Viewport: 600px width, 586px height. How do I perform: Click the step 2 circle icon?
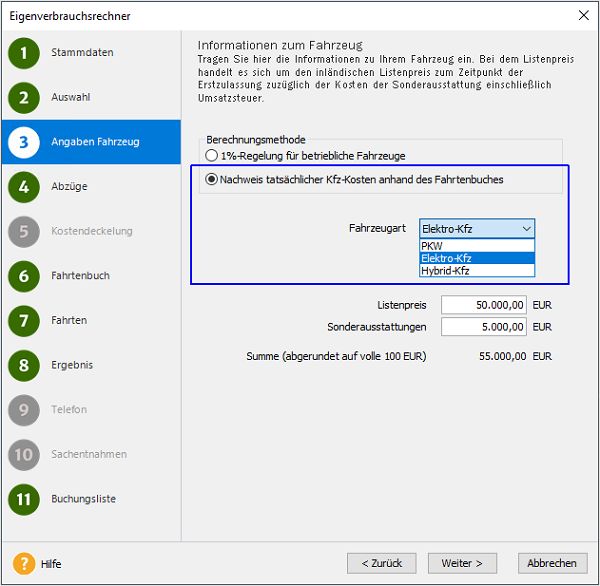tap(24, 98)
